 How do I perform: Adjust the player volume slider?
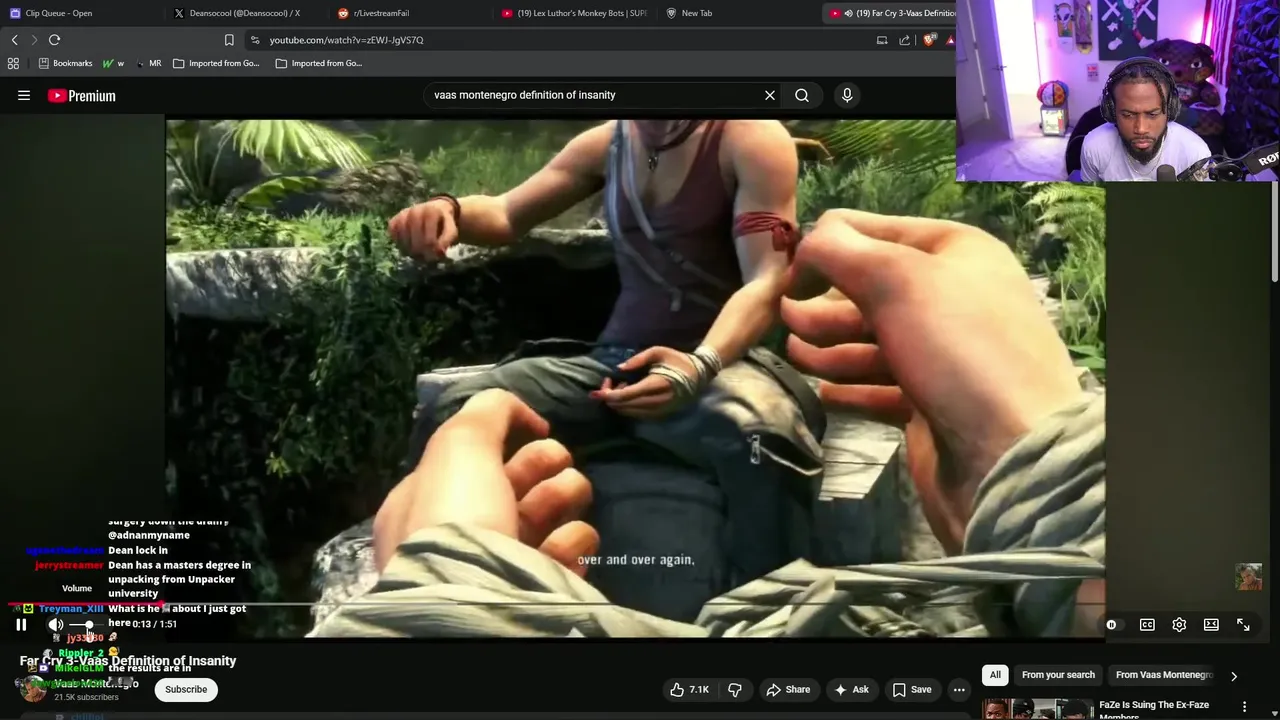pyautogui.click(x=88, y=624)
